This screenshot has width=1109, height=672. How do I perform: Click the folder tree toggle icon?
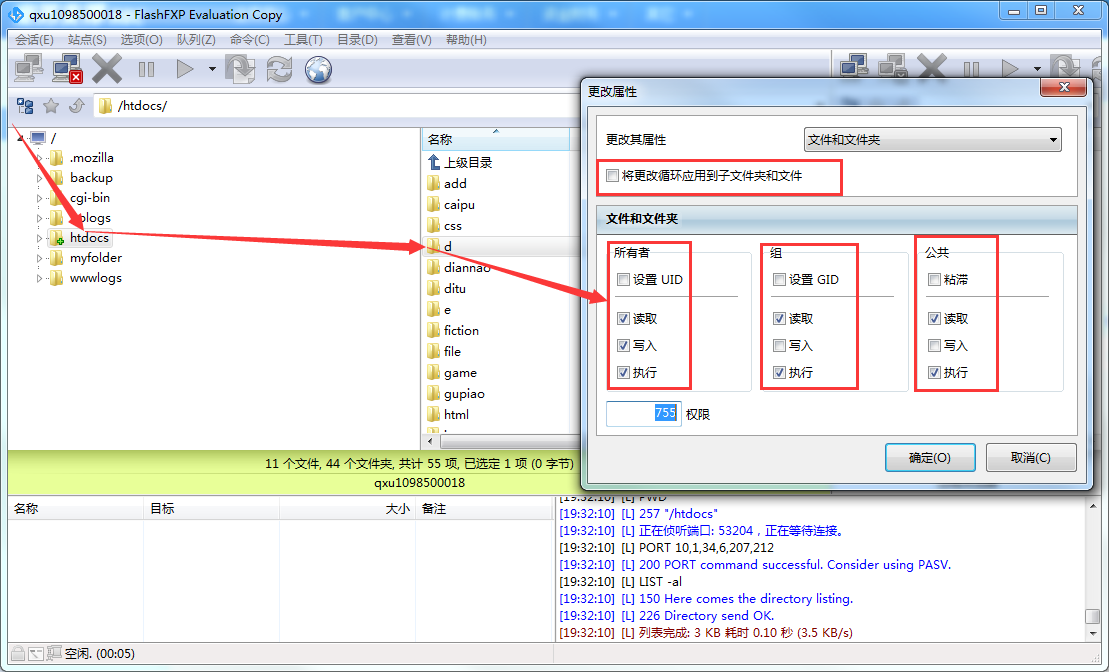[25, 106]
